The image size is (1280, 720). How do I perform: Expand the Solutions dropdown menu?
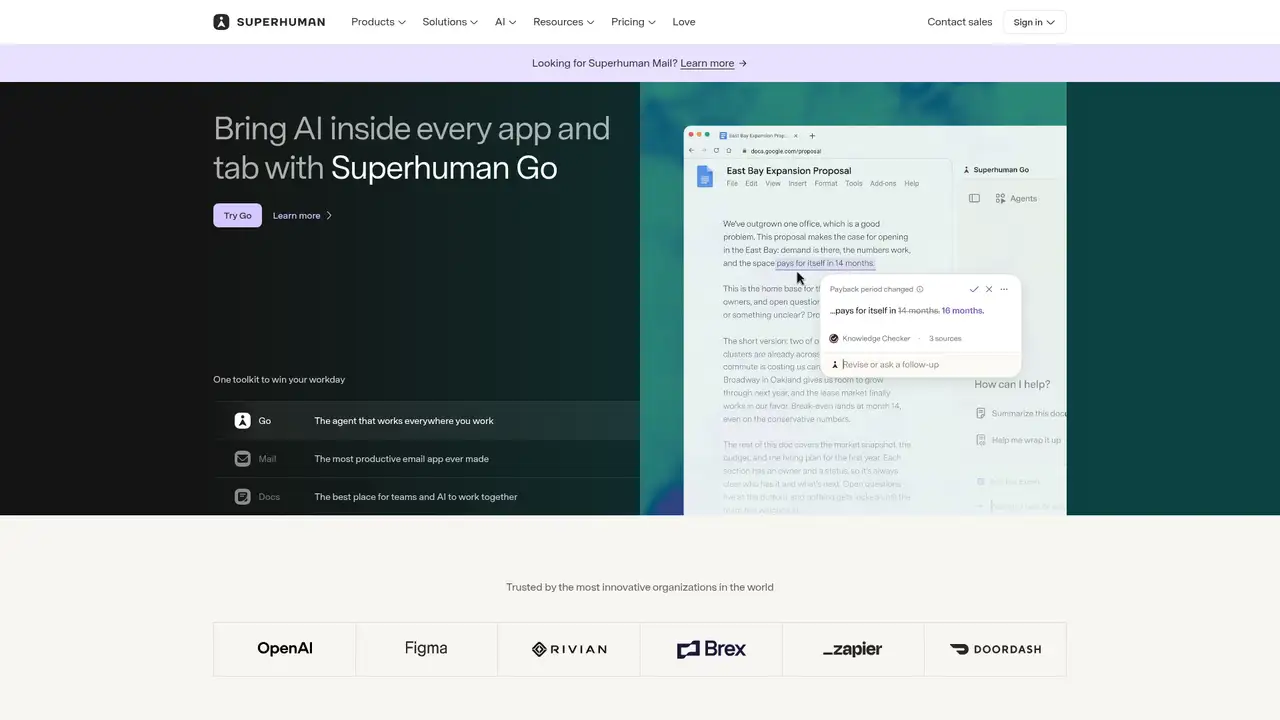(450, 22)
